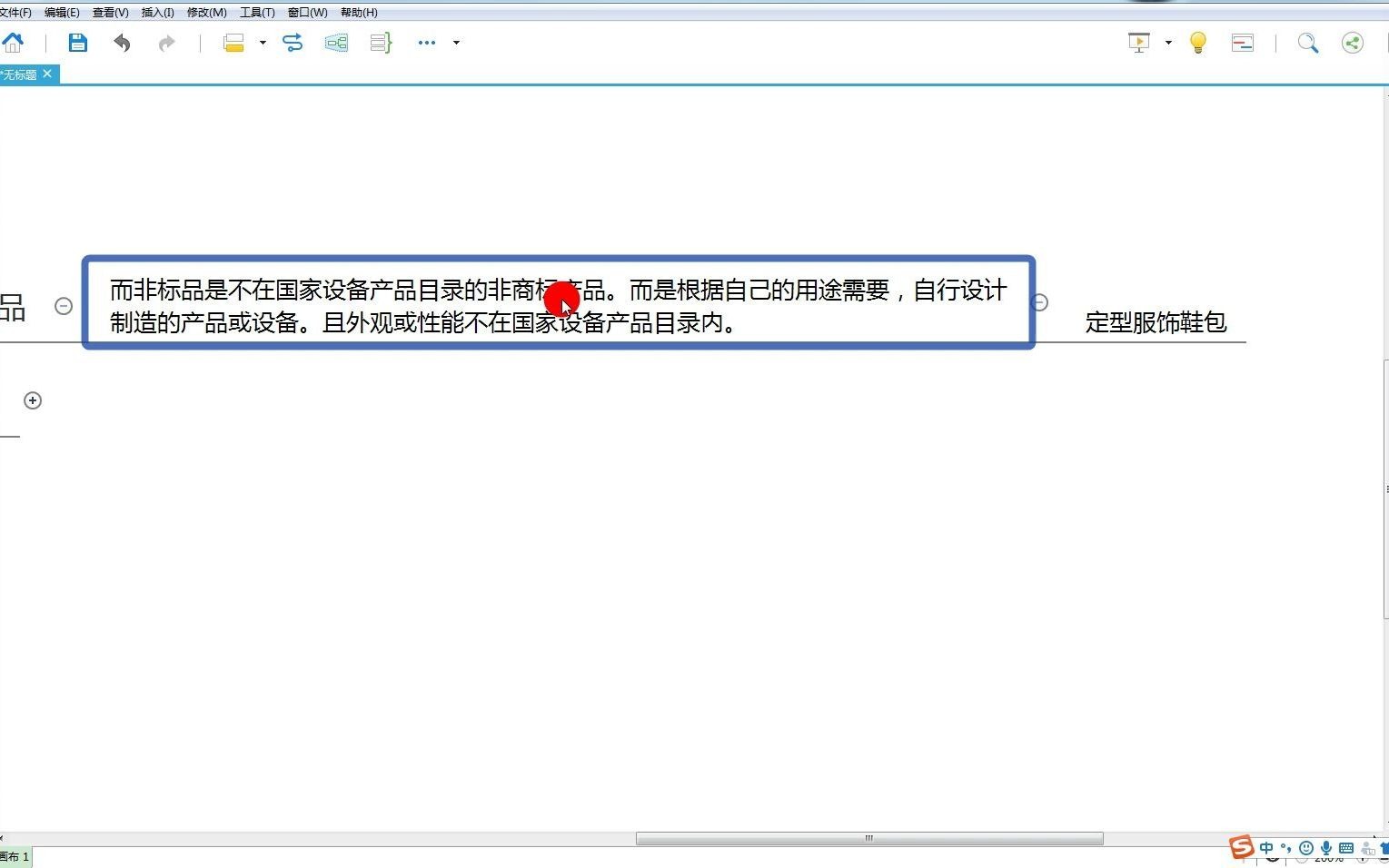The image size is (1389, 868).
Task: Toggle punctuation mode in the Sogou bar
Action: (1285, 848)
